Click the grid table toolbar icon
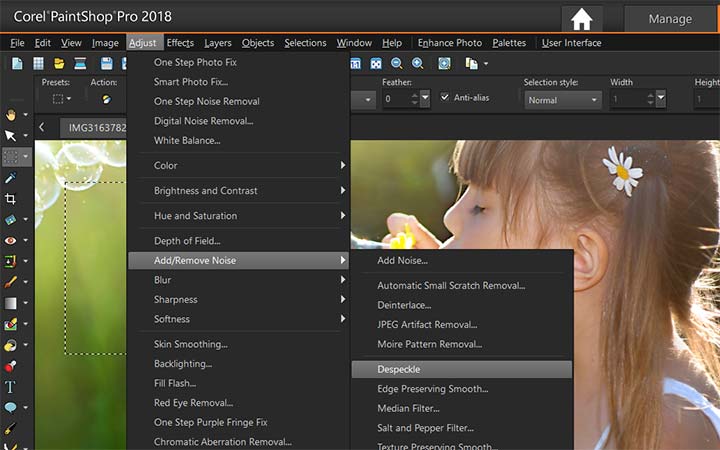The image size is (720, 450). click(39, 63)
